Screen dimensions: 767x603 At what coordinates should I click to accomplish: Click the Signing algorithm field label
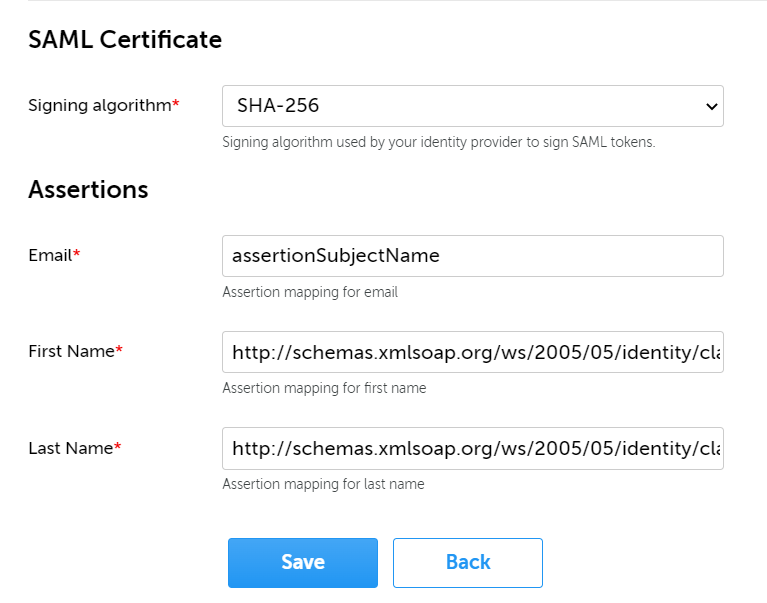point(99,105)
